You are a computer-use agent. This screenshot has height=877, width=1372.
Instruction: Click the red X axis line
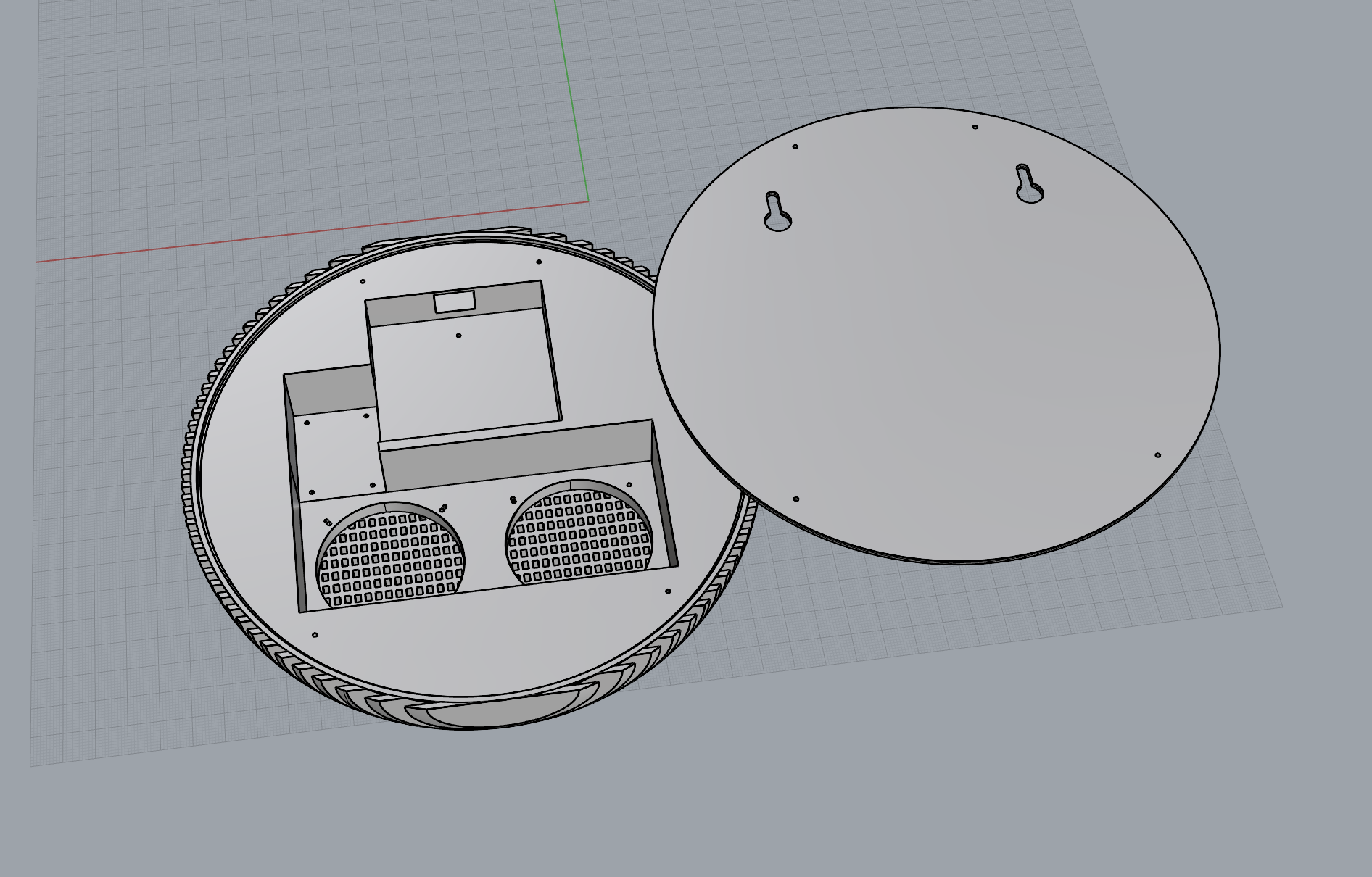312,232
